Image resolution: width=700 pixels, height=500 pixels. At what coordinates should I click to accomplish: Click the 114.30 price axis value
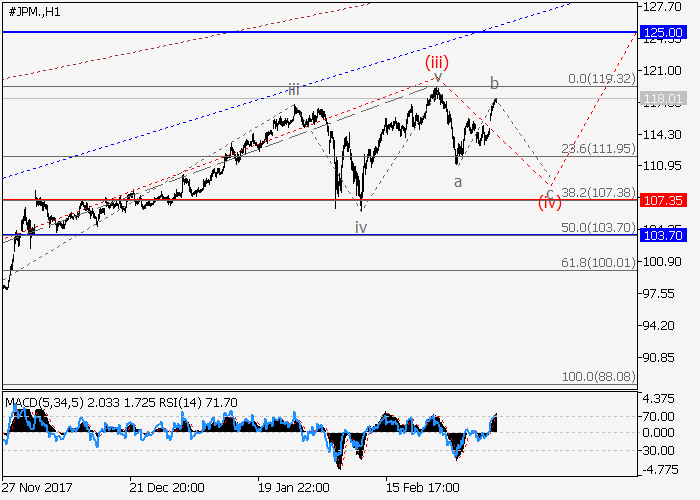(x=662, y=134)
